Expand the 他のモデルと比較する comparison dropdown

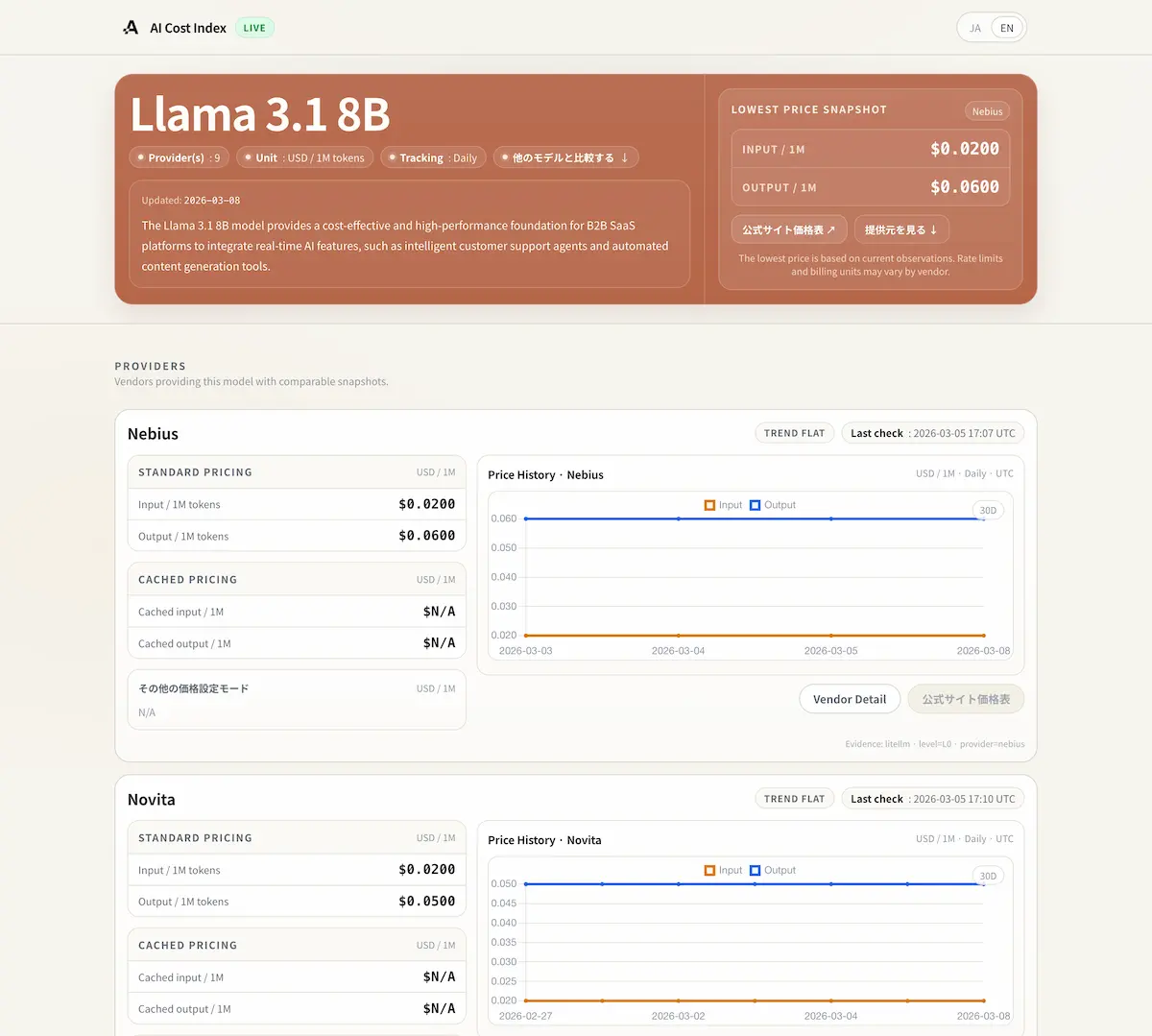click(x=565, y=157)
